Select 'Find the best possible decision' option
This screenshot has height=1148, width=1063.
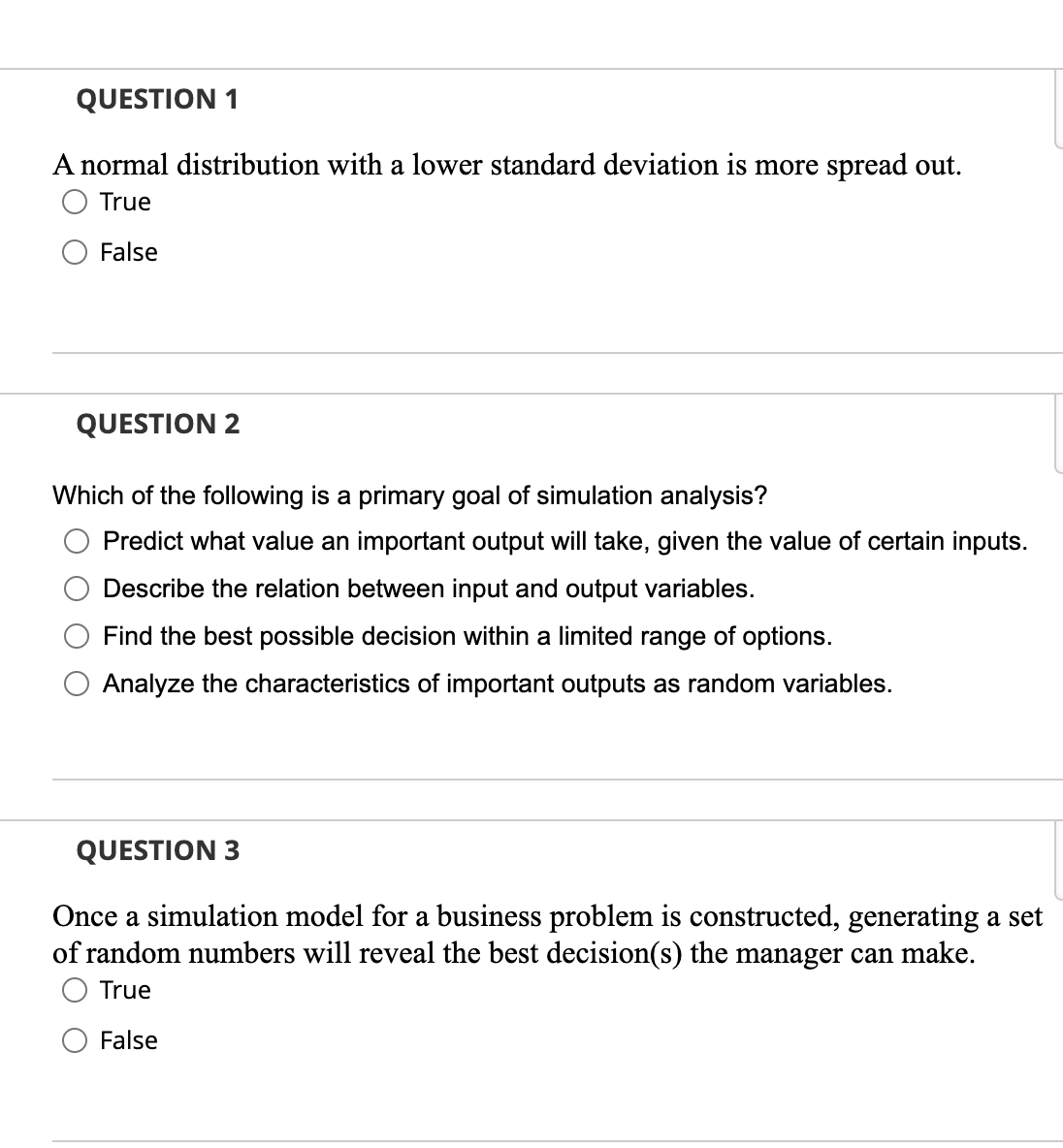pyautogui.click(x=77, y=636)
